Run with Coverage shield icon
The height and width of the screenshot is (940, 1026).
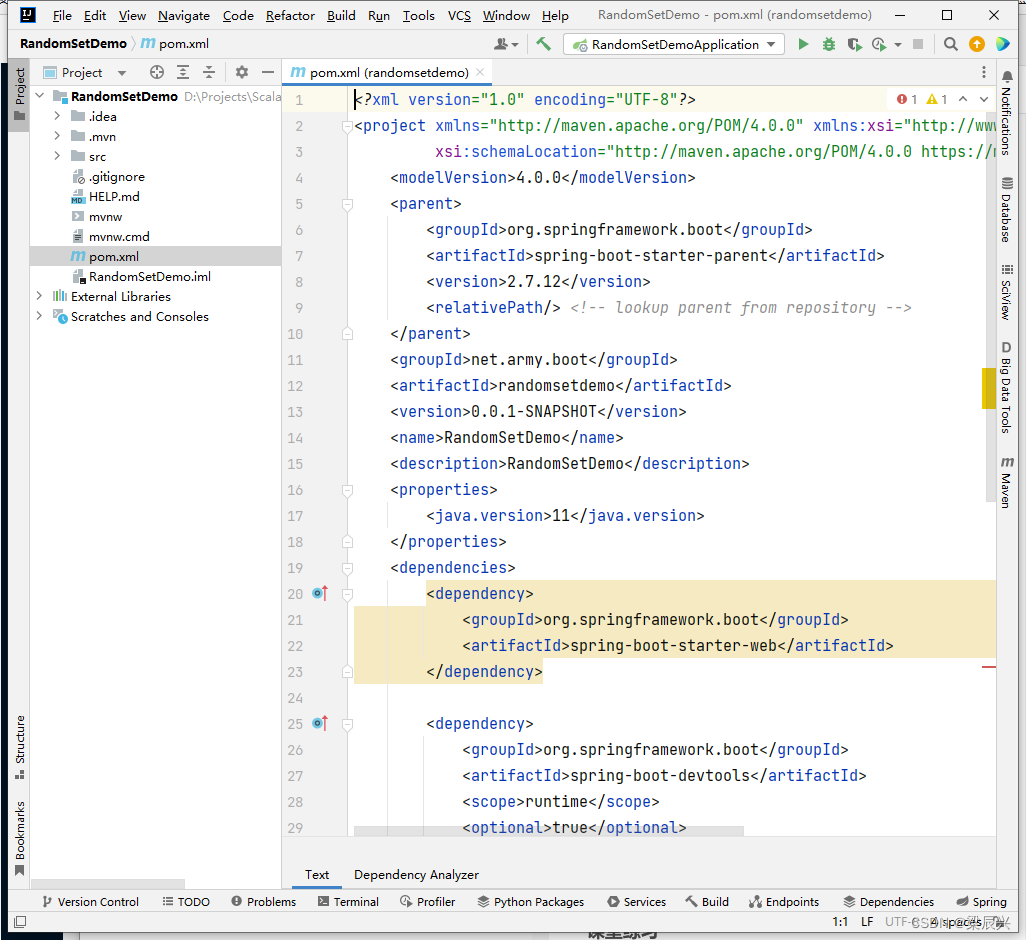pos(853,44)
